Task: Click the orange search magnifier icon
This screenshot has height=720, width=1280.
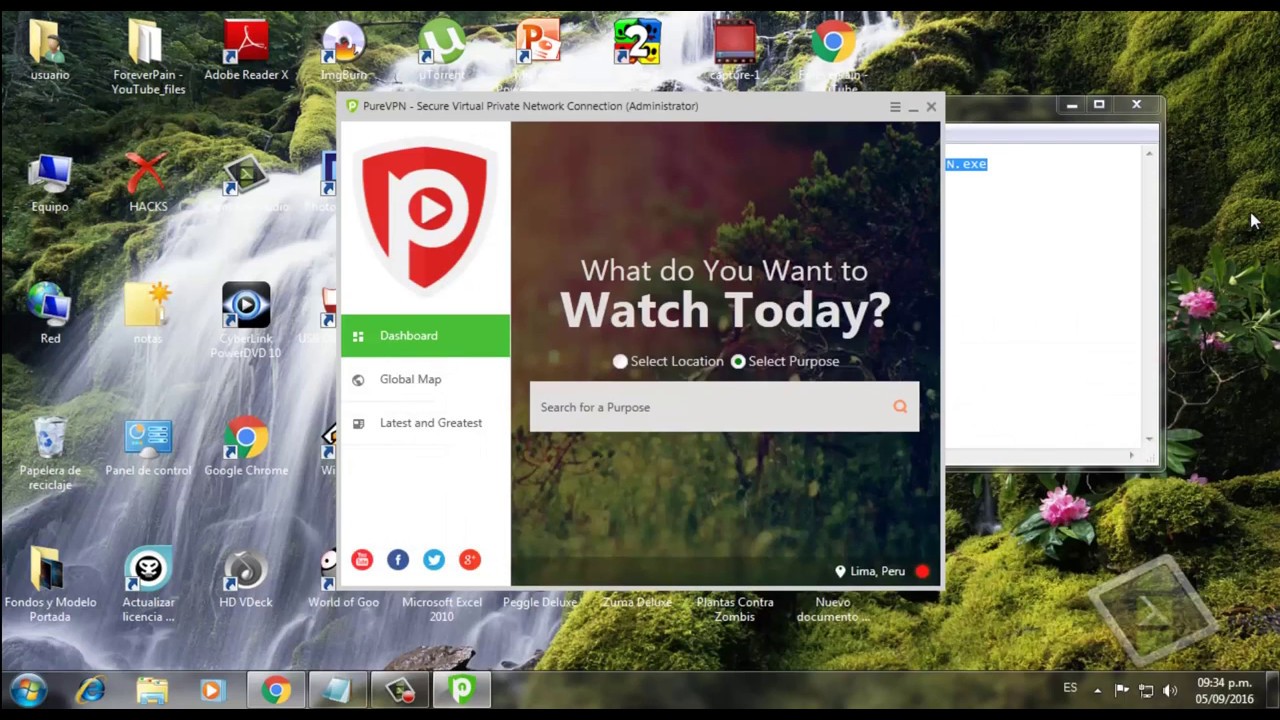Action: [x=900, y=407]
